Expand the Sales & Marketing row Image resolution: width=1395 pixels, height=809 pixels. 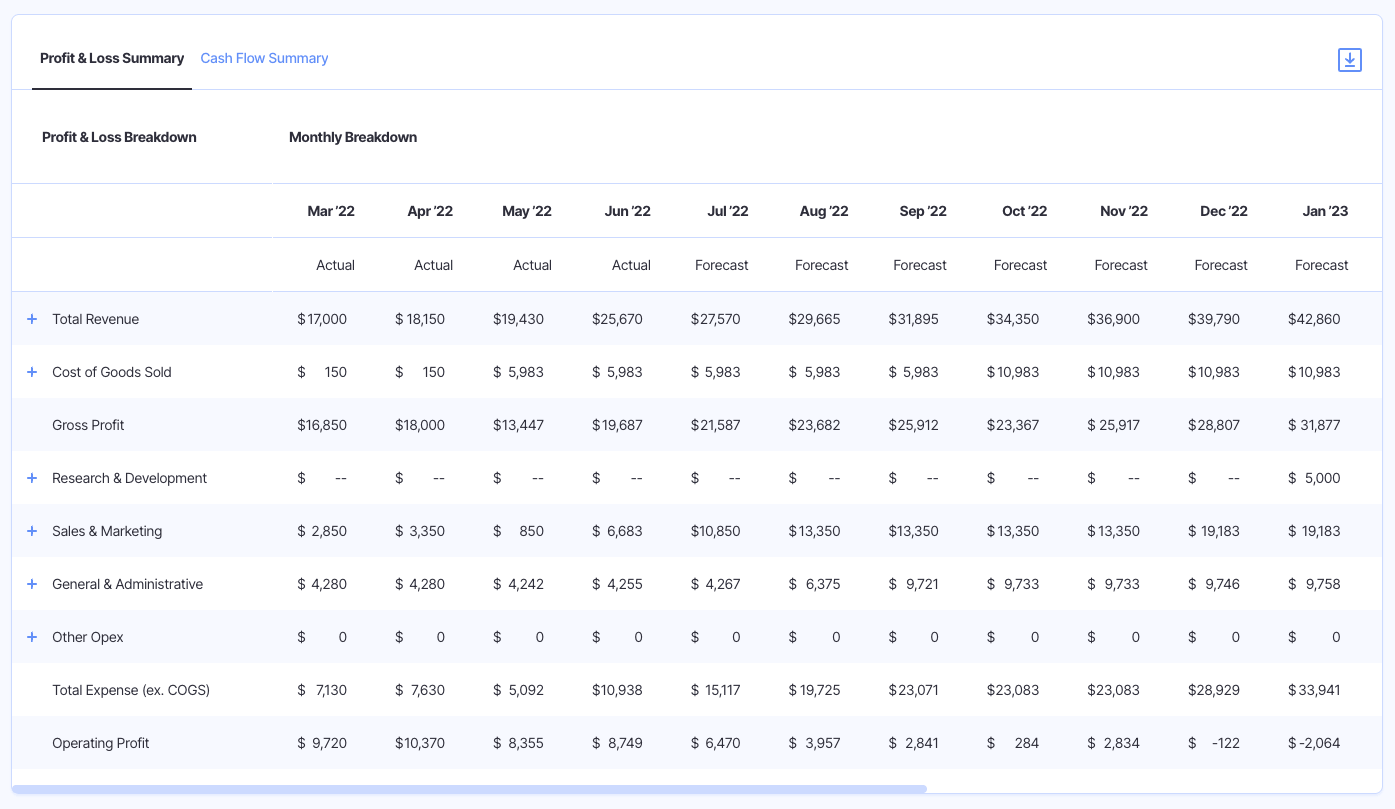[x=31, y=530]
